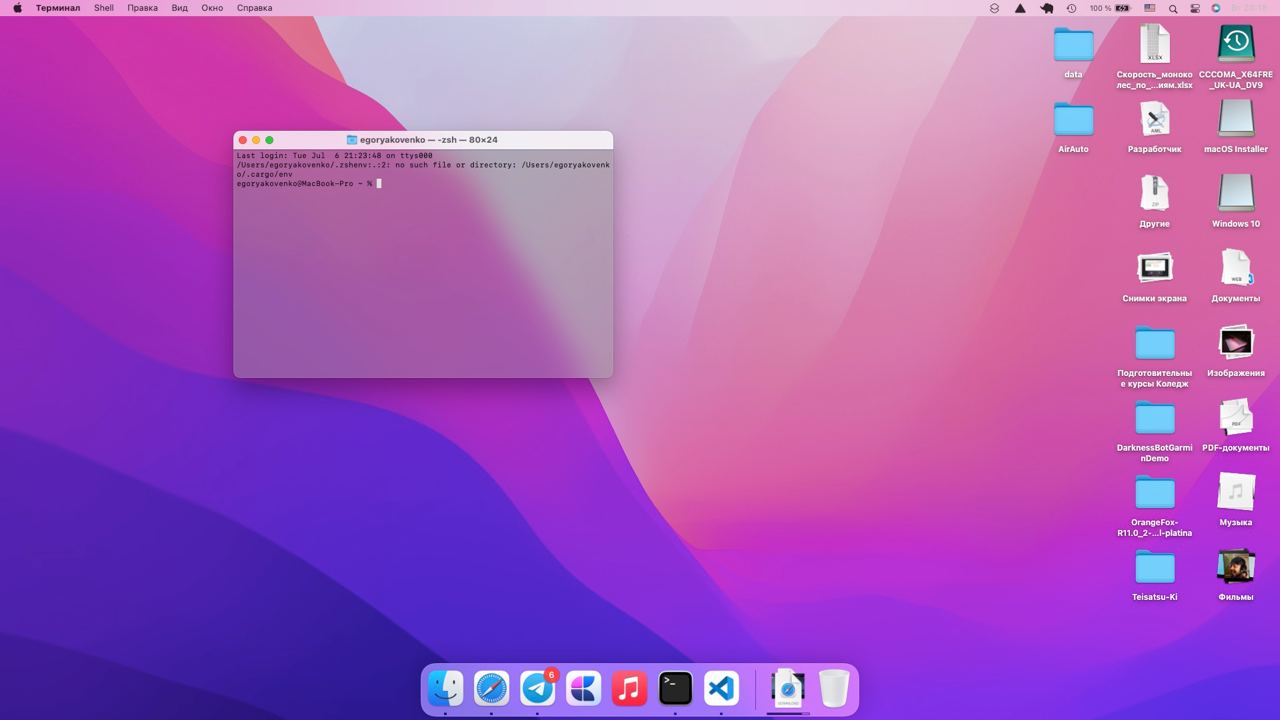Open Spotlight search magnifier
Image resolution: width=1280 pixels, height=720 pixels.
pos(1173,8)
